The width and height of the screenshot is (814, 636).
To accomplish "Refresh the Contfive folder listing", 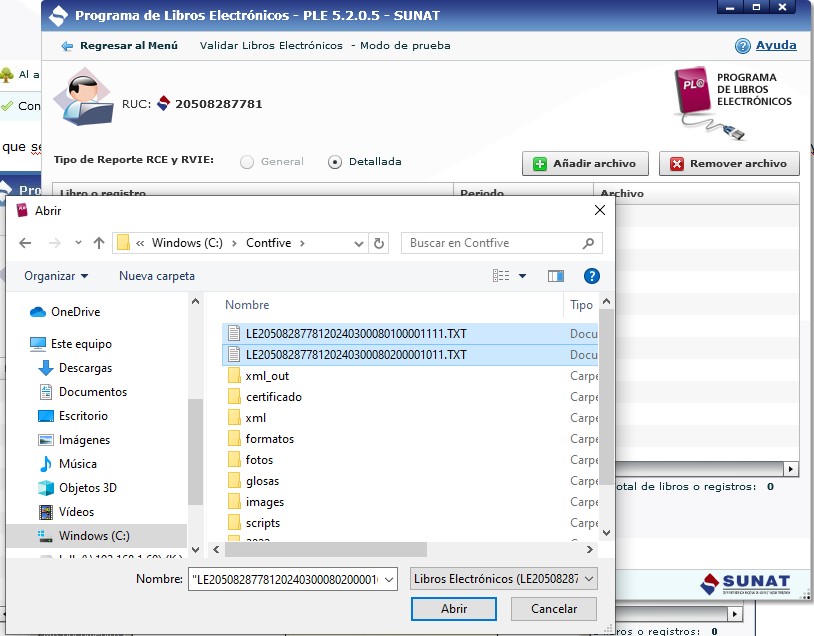I will [x=379, y=243].
